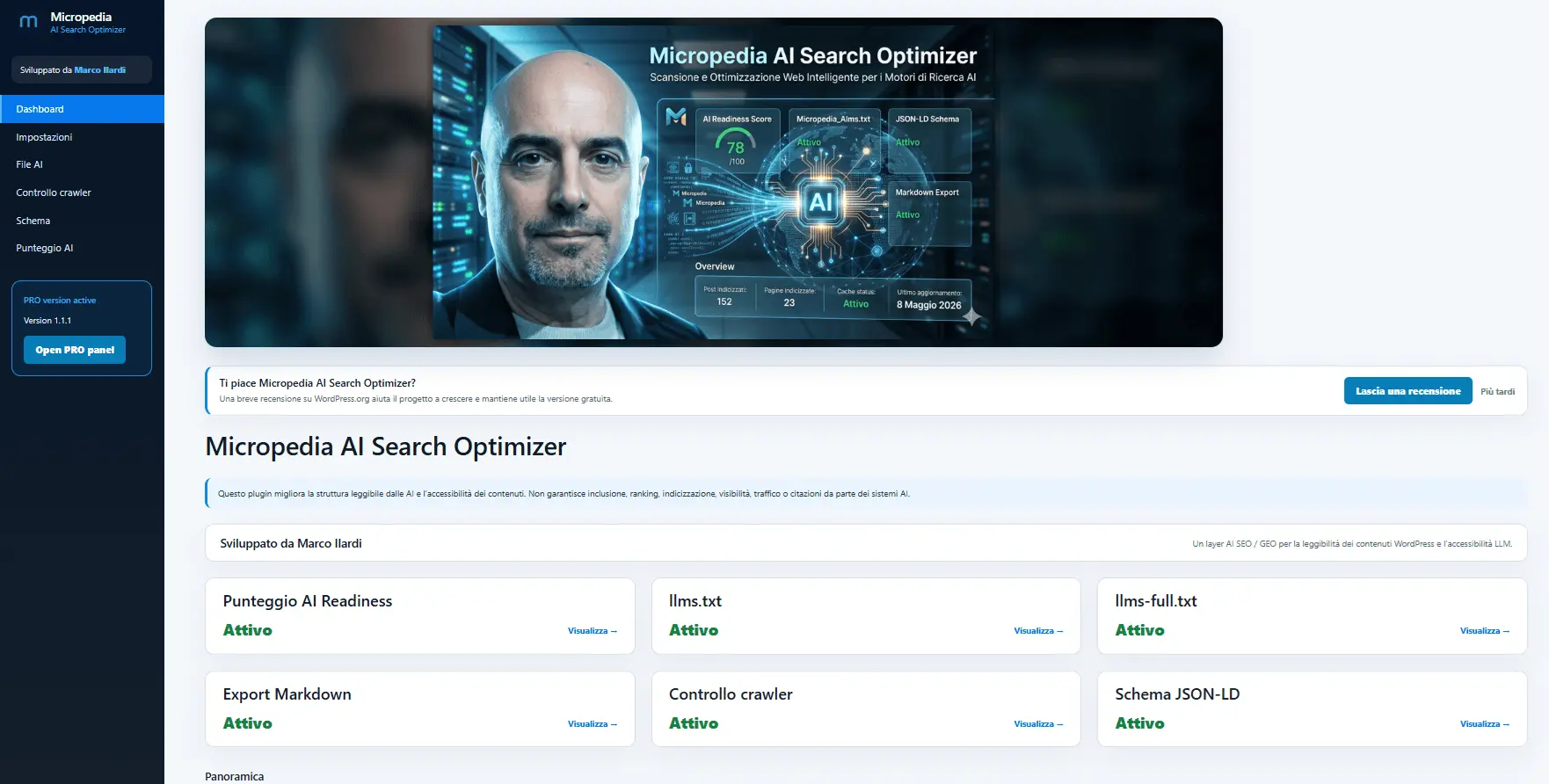Click 'Punteggio AI Readiness' card title
1549x784 pixels.
(x=308, y=601)
